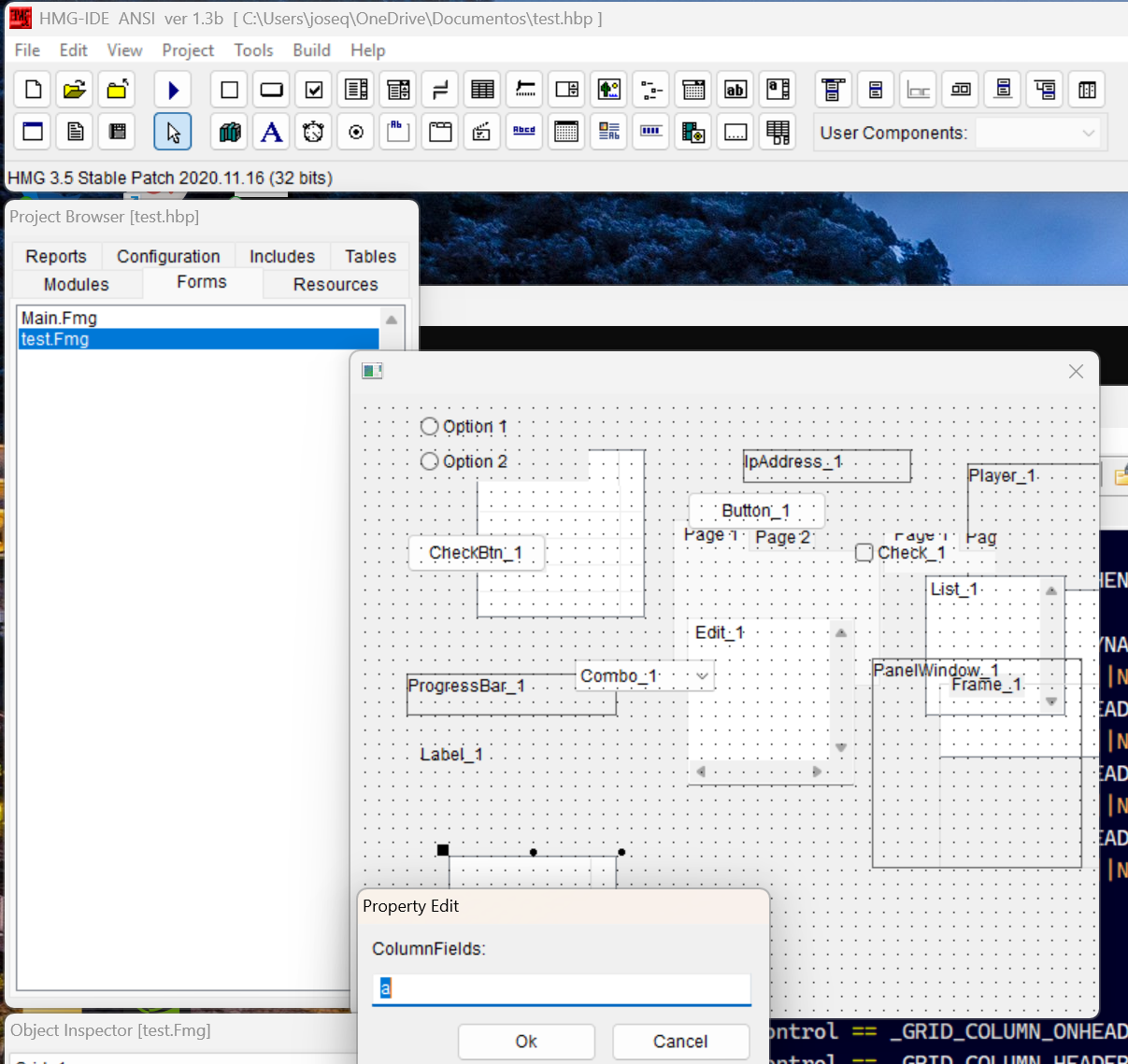Screen dimensions: 1128x1064
Task: Select the TextBox 'ab' control tool
Action: [735, 90]
